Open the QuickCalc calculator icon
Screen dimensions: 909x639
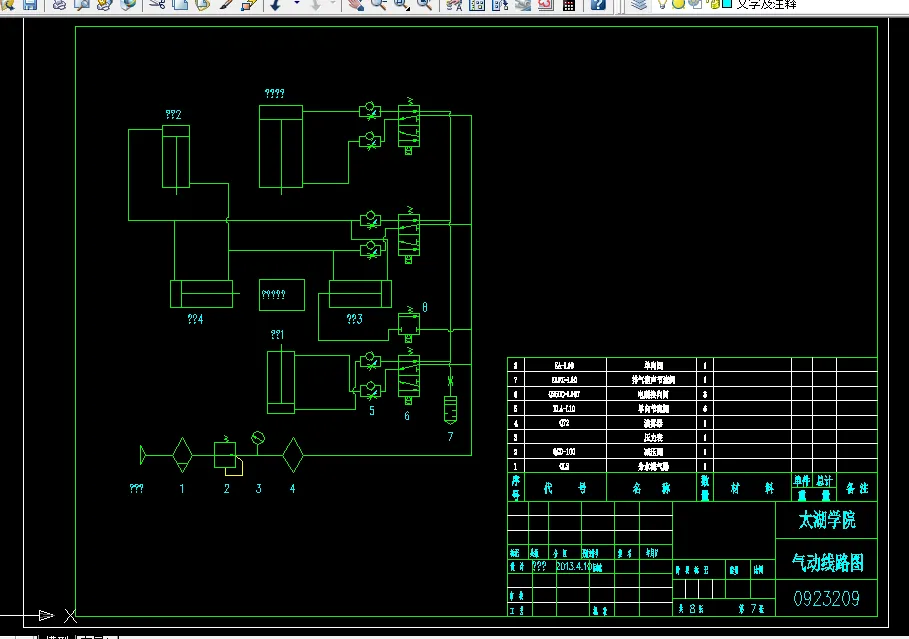pos(569,5)
